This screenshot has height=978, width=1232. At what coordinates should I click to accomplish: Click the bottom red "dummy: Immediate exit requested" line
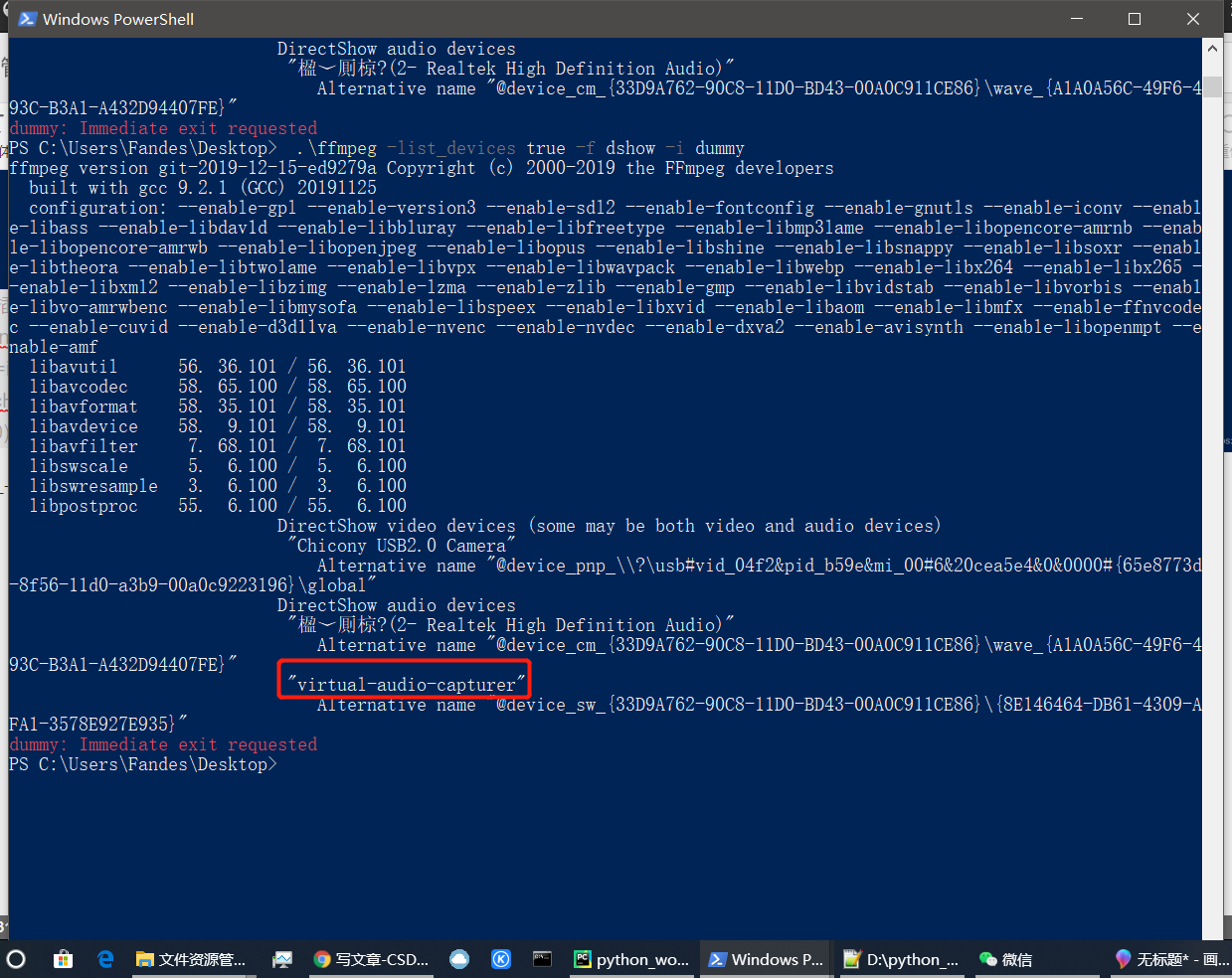tap(163, 744)
